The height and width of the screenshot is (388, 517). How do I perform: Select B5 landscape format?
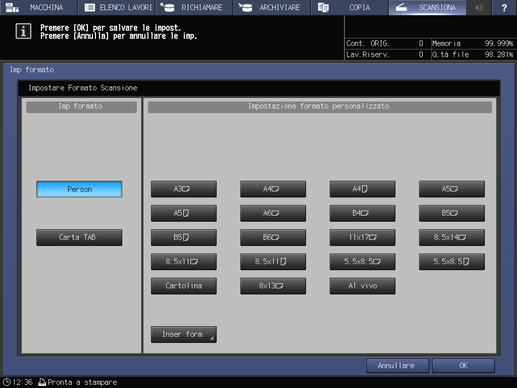tap(452, 213)
